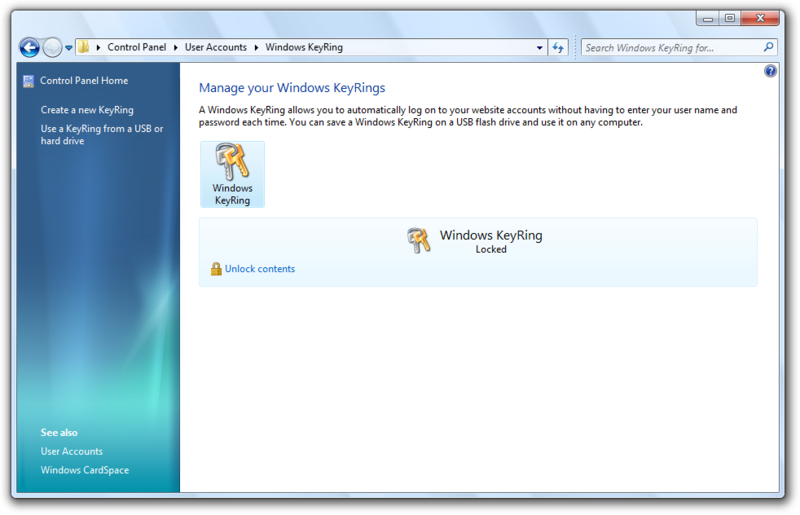Select Windows KeyRing breadcrumb
Image resolution: width=800 pixels, height=515 pixels.
tap(304, 47)
